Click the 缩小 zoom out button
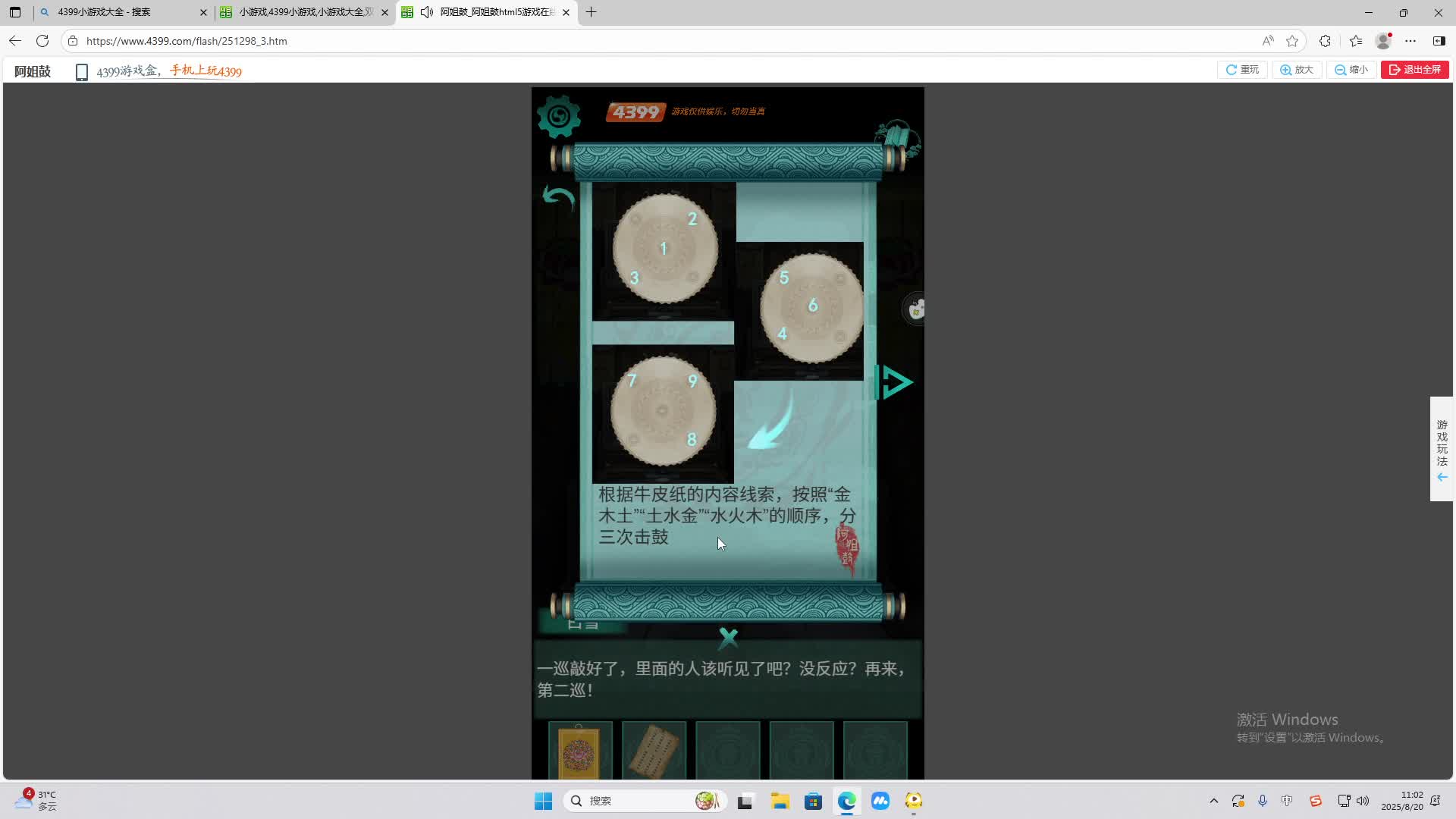Screen dimensions: 1456x819 pos(1351,70)
